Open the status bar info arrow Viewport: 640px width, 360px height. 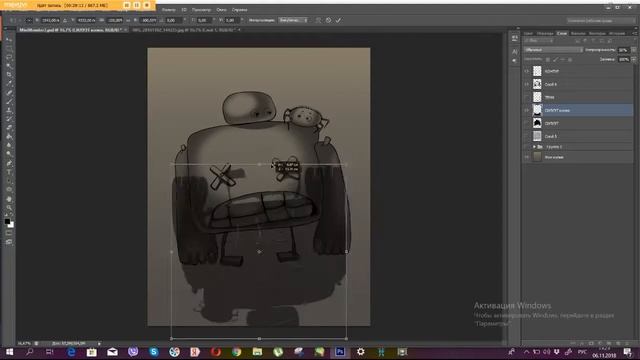pos(99,344)
